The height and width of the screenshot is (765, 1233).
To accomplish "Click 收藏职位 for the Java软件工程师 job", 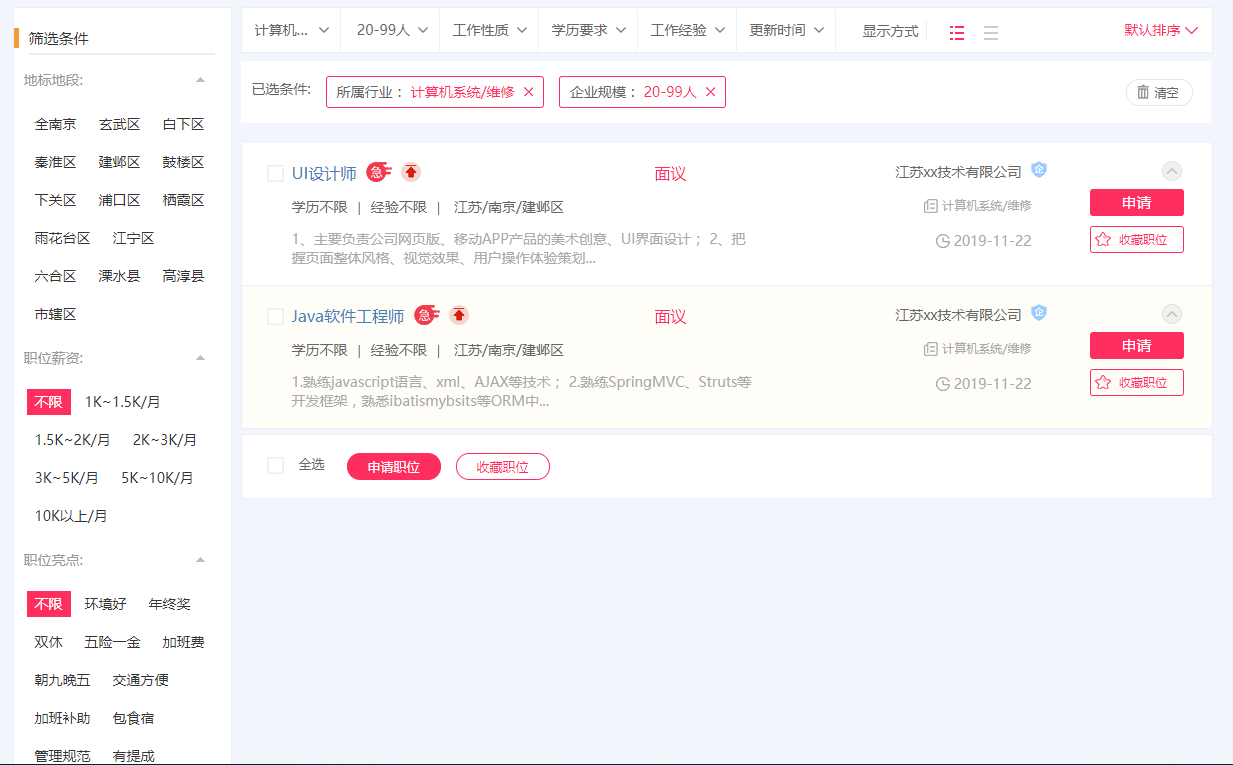I will coord(1136,382).
